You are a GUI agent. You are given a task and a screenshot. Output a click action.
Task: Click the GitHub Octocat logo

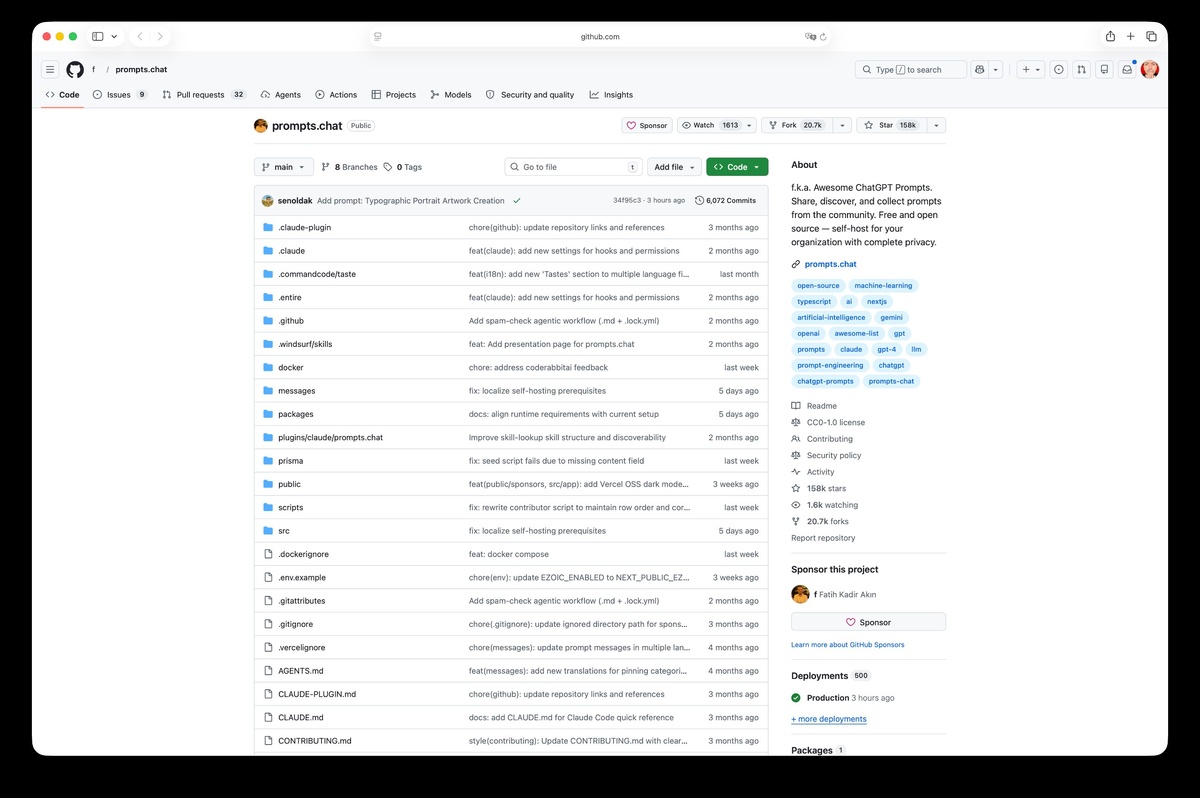coord(75,69)
